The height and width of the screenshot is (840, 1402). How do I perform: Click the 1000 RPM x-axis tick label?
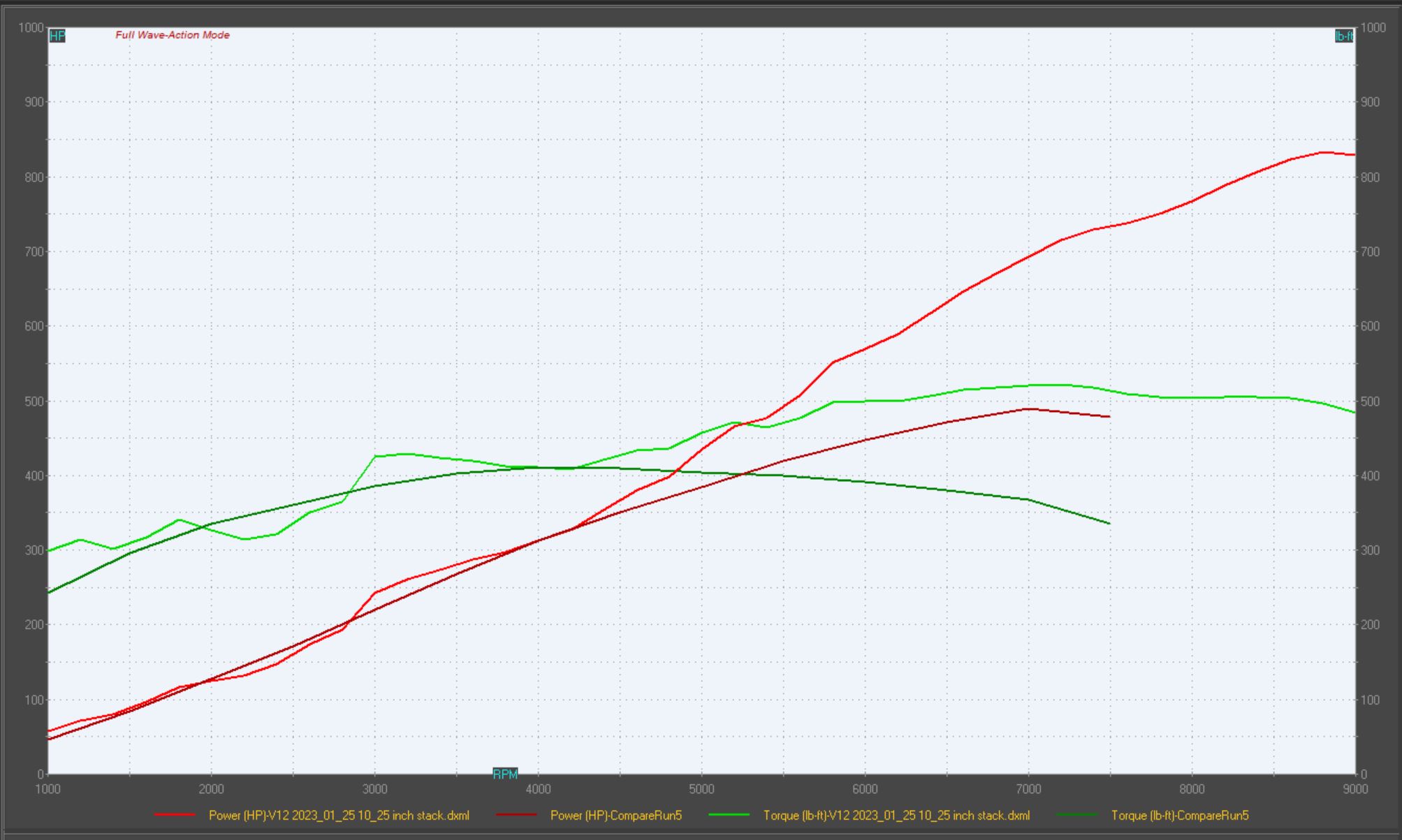(48, 789)
